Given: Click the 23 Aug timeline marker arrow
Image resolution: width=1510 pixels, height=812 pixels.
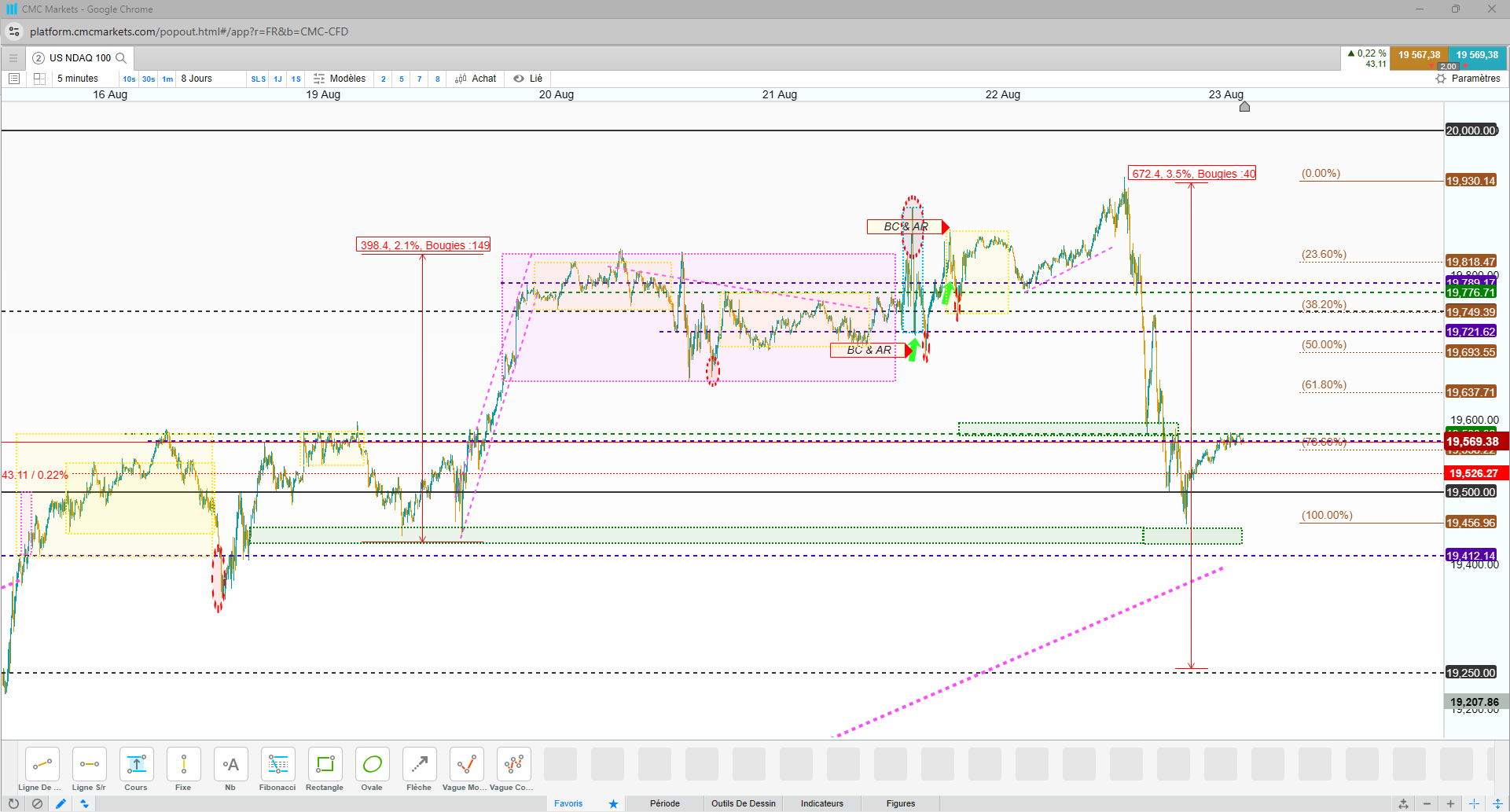Looking at the screenshot, I should 1244,106.
